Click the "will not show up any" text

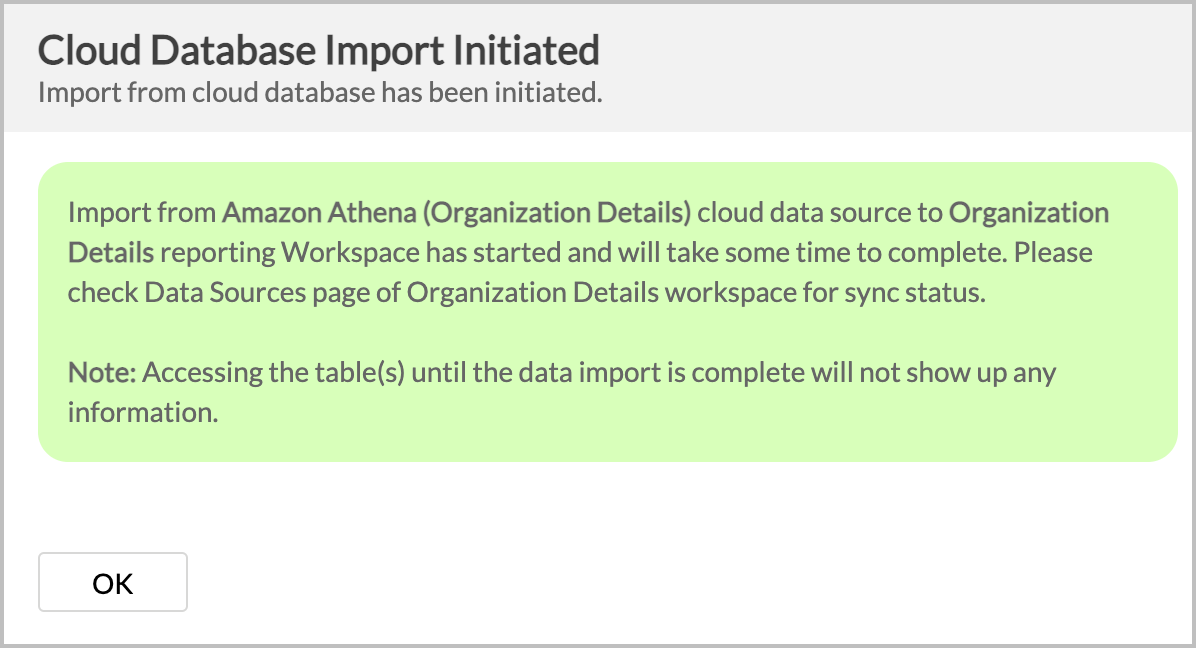(933, 373)
